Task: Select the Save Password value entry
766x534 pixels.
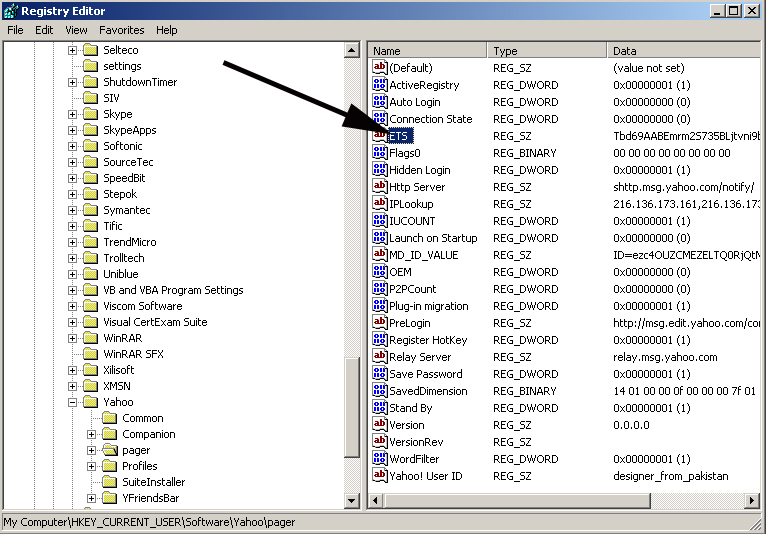Action: pyautogui.click(x=425, y=374)
